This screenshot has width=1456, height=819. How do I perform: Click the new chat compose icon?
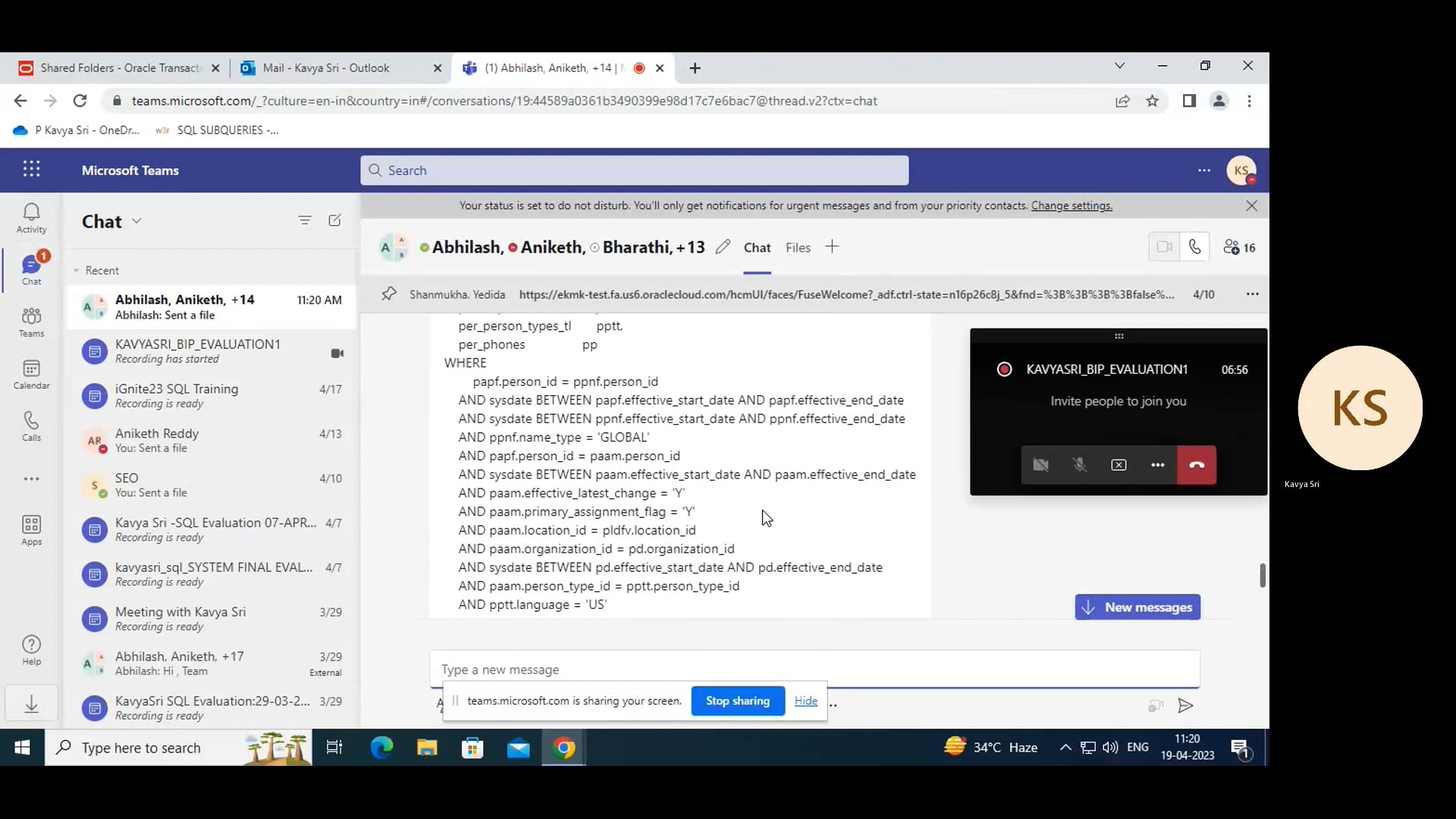click(x=334, y=221)
